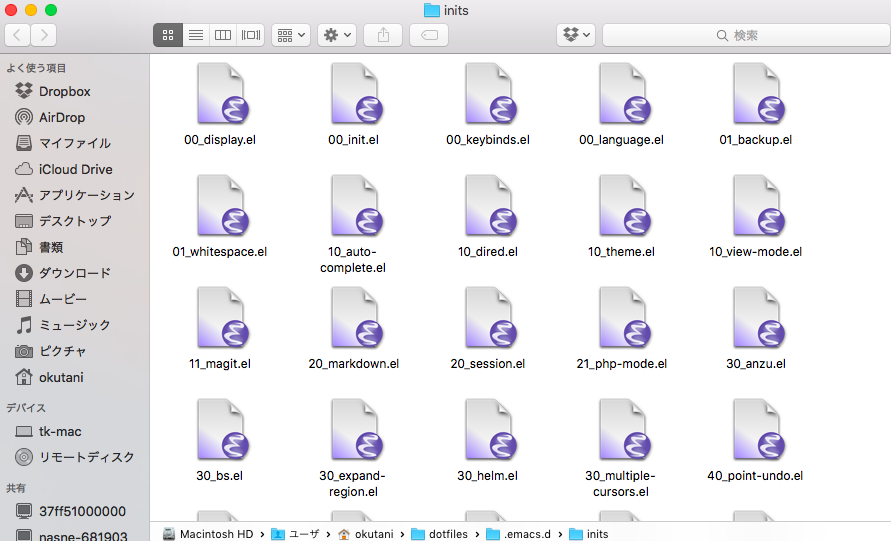Open ムービー in the sidebar

pyautogui.click(x=75, y=299)
